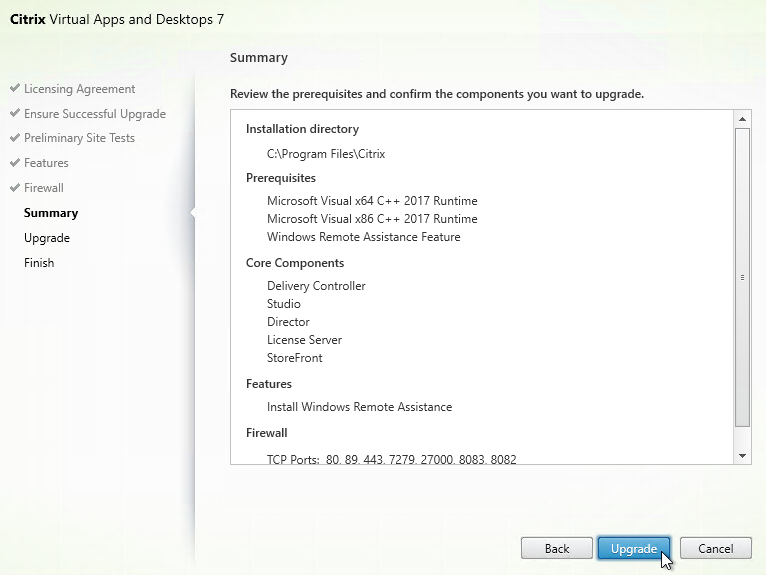Select Ensure Successful Upgrade step
The width and height of the screenshot is (766, 575).
(95, 114)
